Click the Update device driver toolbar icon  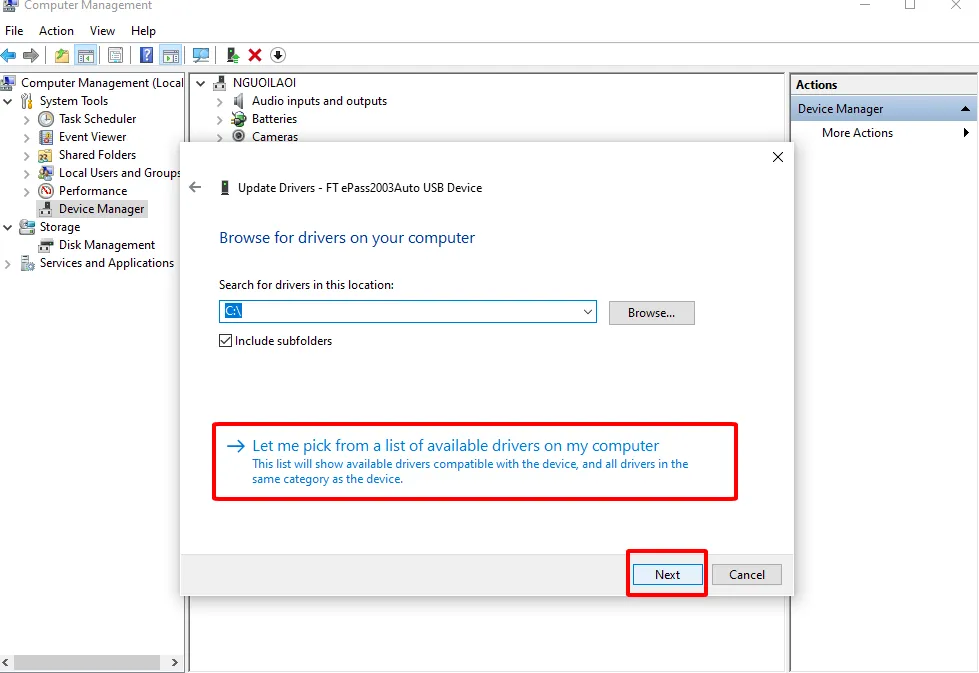click(233, 56)
